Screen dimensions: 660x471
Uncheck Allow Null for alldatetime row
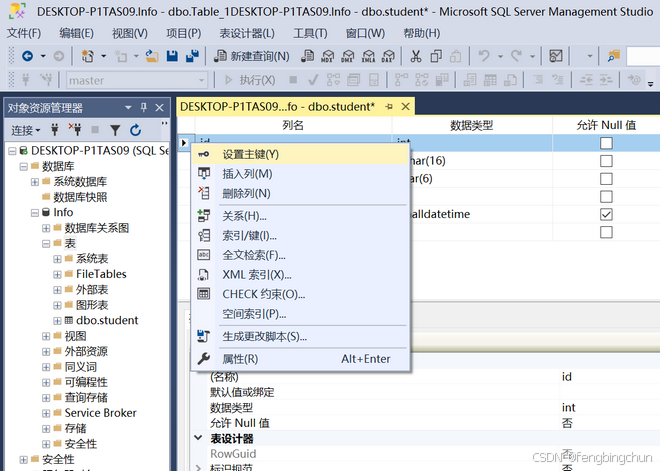(606, 215)
